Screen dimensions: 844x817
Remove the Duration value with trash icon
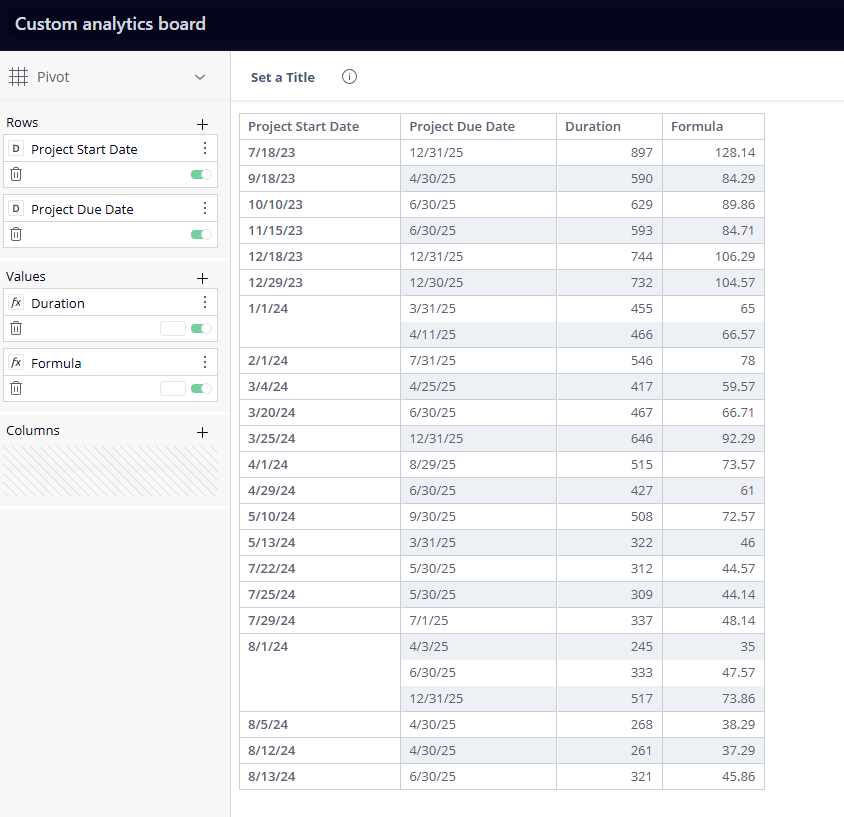pos(16,328)
